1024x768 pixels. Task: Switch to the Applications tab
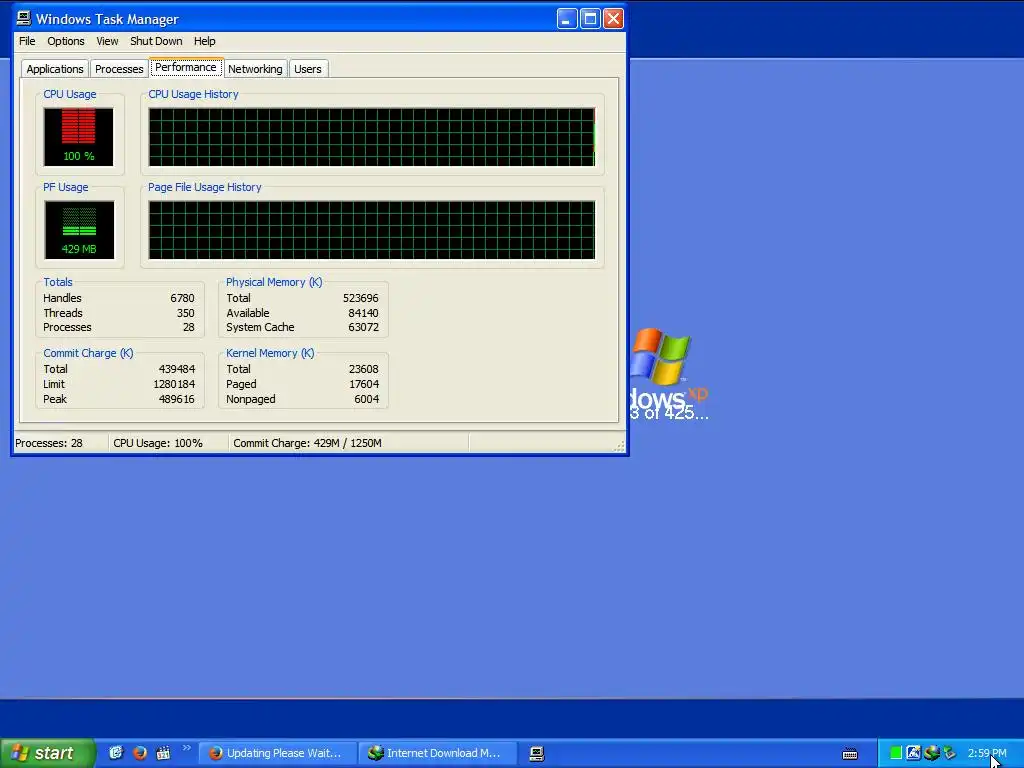pyautogui.click(x=55, y=69)
